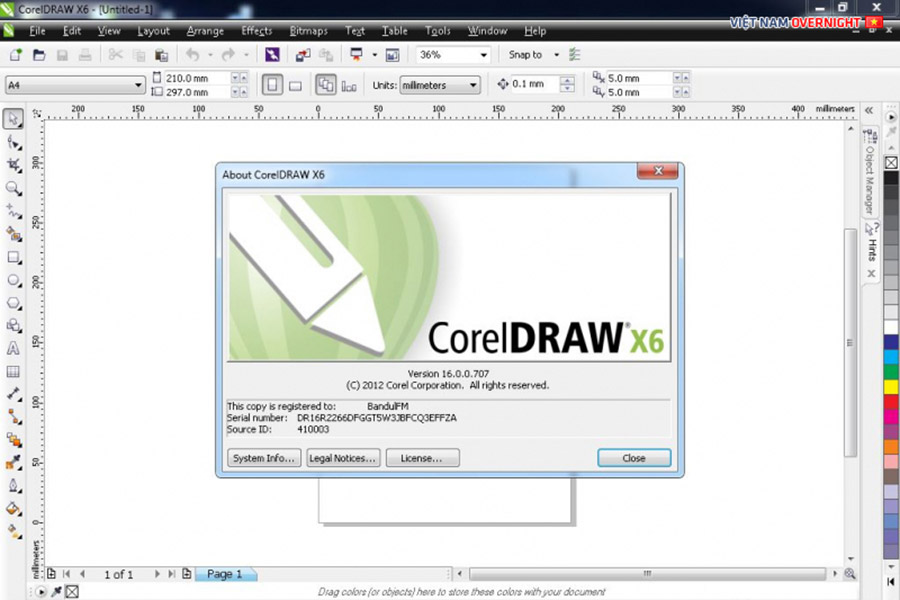Viewport: 900px width, 600px height.
Task: Select the Fill tool
Action: click(13, 509)
